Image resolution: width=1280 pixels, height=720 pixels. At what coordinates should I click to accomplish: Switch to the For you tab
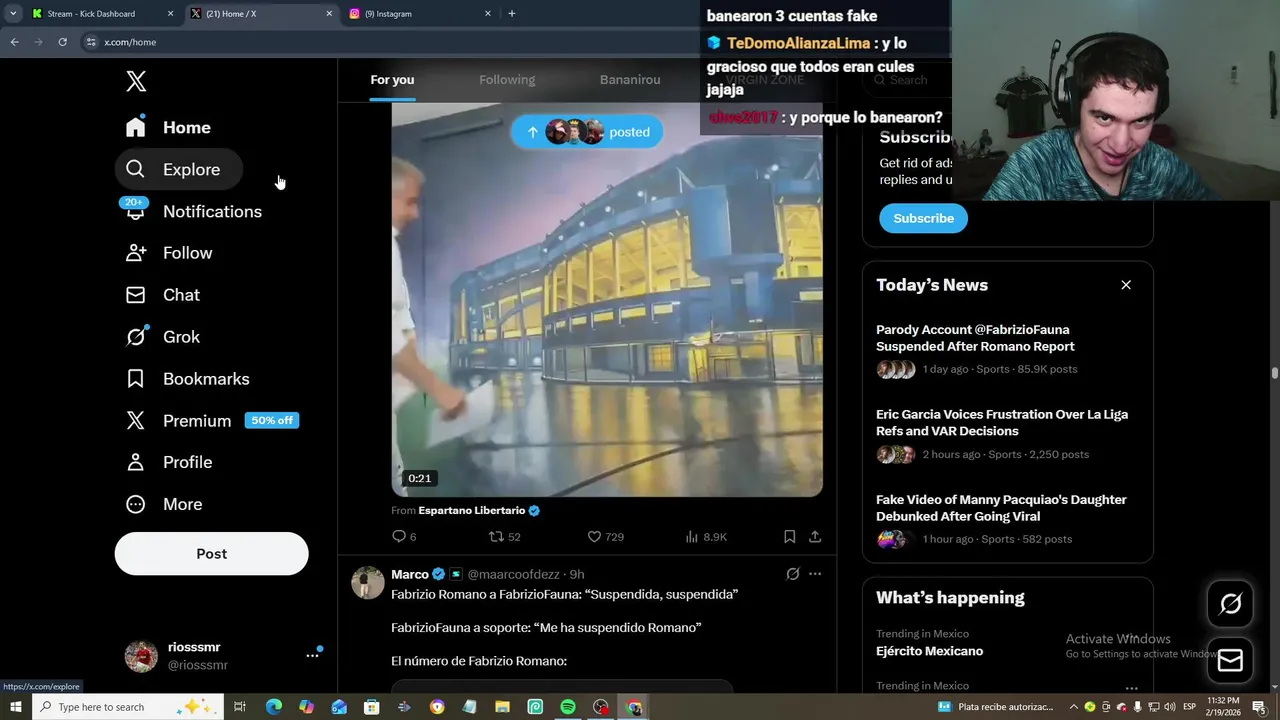pyautogui.click(x=392, y=80)
